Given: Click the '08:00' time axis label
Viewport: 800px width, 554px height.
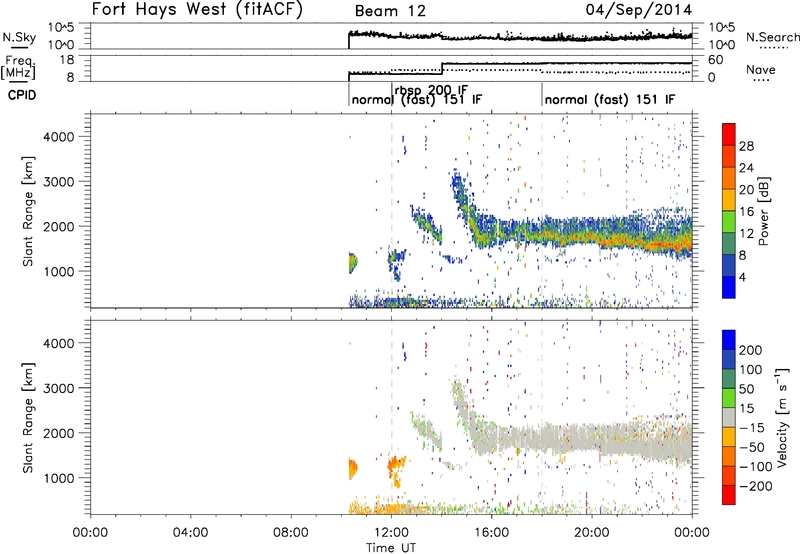Looking at the screenshot, I should (x=291, y=533).
